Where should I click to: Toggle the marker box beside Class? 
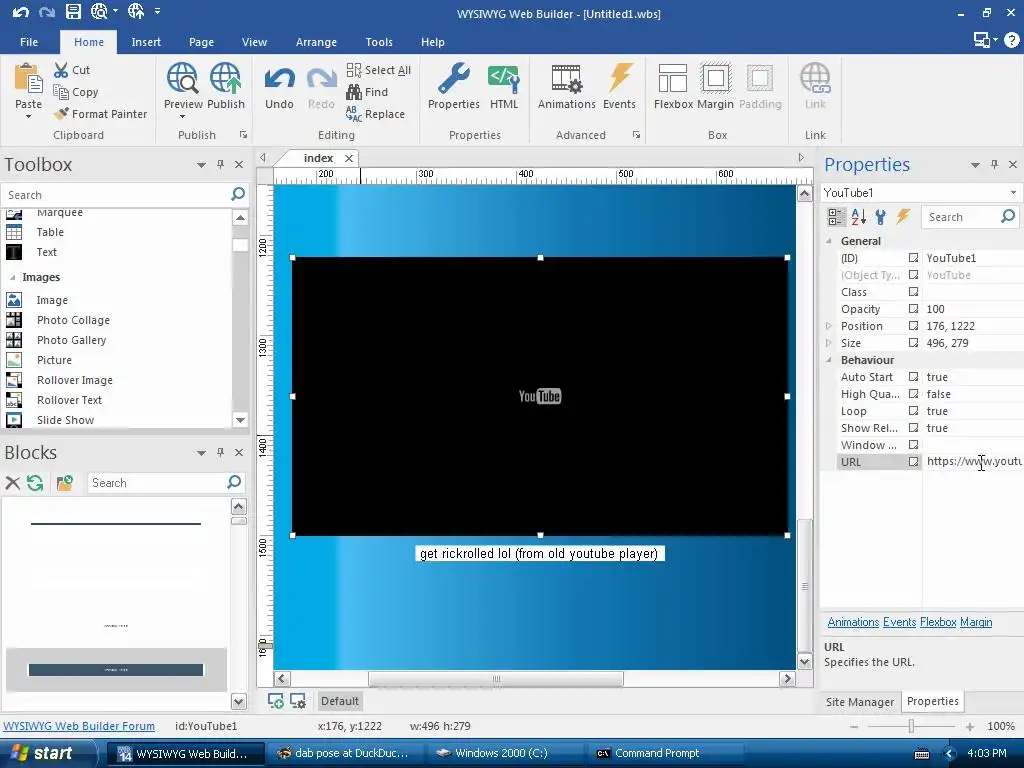[x=913, y=292]
